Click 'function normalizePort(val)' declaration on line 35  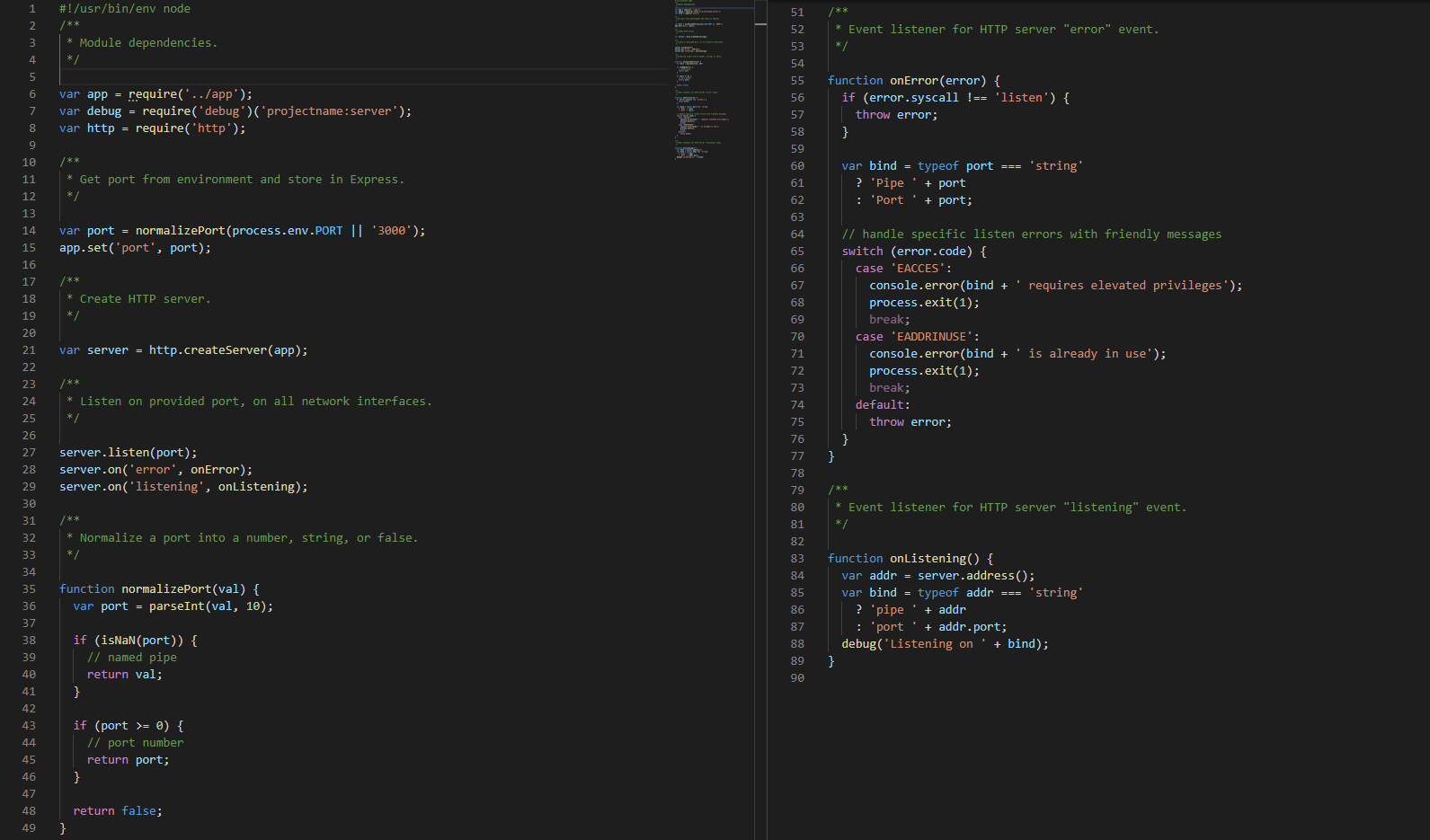tap(153, 588)
